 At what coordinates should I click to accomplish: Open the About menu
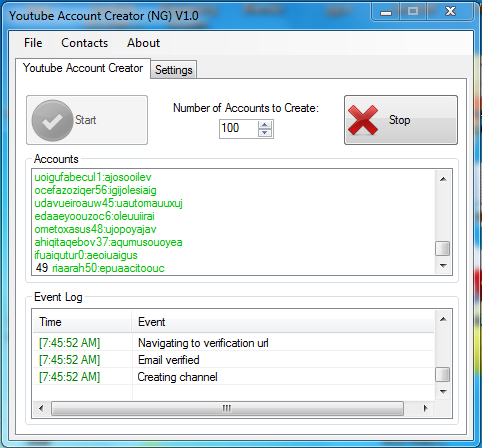pos(143,43)
